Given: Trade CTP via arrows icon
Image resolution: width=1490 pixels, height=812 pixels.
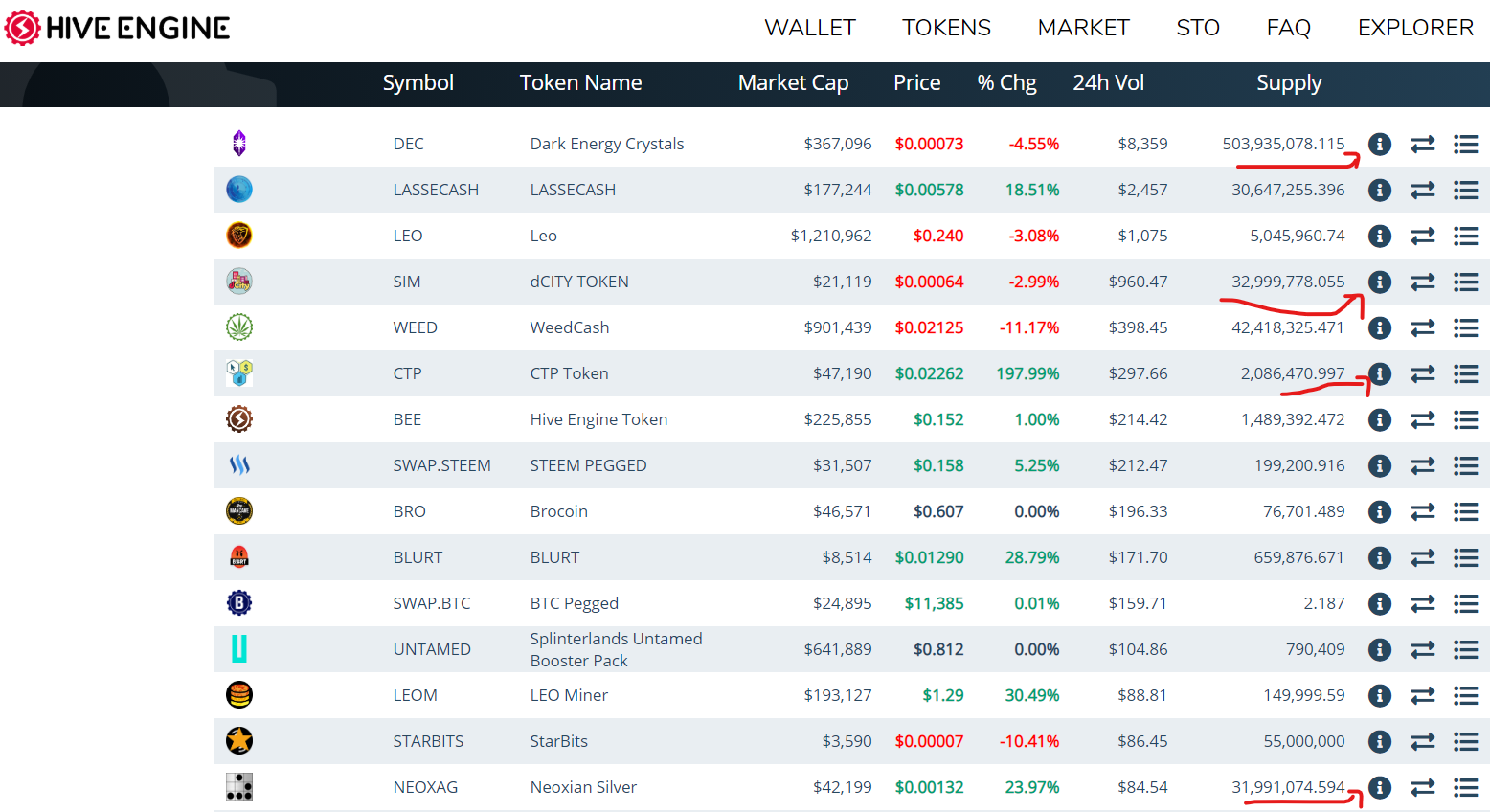Looking at the screenshot, I should 1423,373.
